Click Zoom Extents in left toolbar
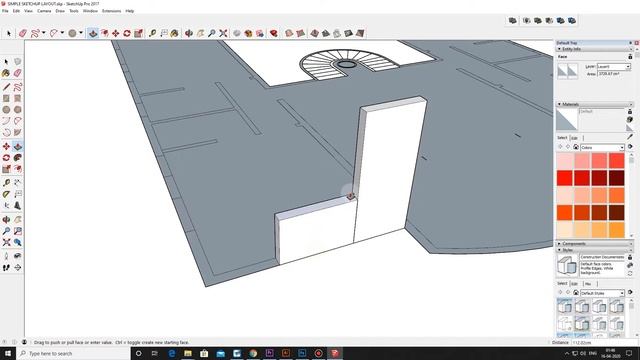This screenshot has height=360, width=640. [x=6, y=242]
